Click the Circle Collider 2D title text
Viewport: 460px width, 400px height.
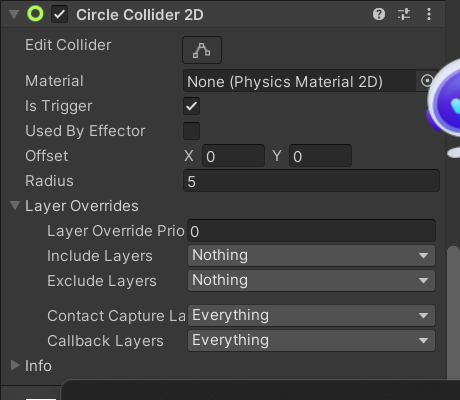click(140, 15)
